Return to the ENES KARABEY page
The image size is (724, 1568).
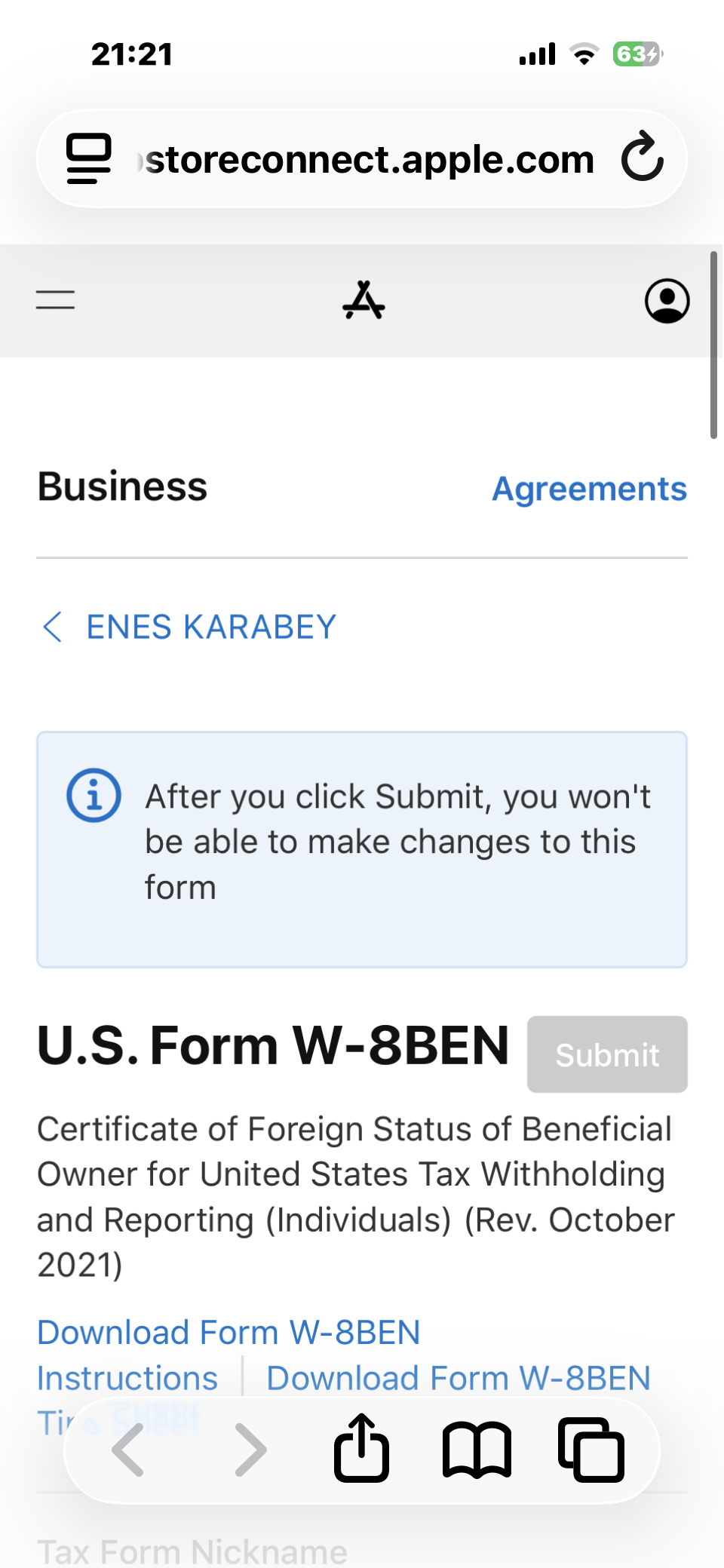pos(211,627)
